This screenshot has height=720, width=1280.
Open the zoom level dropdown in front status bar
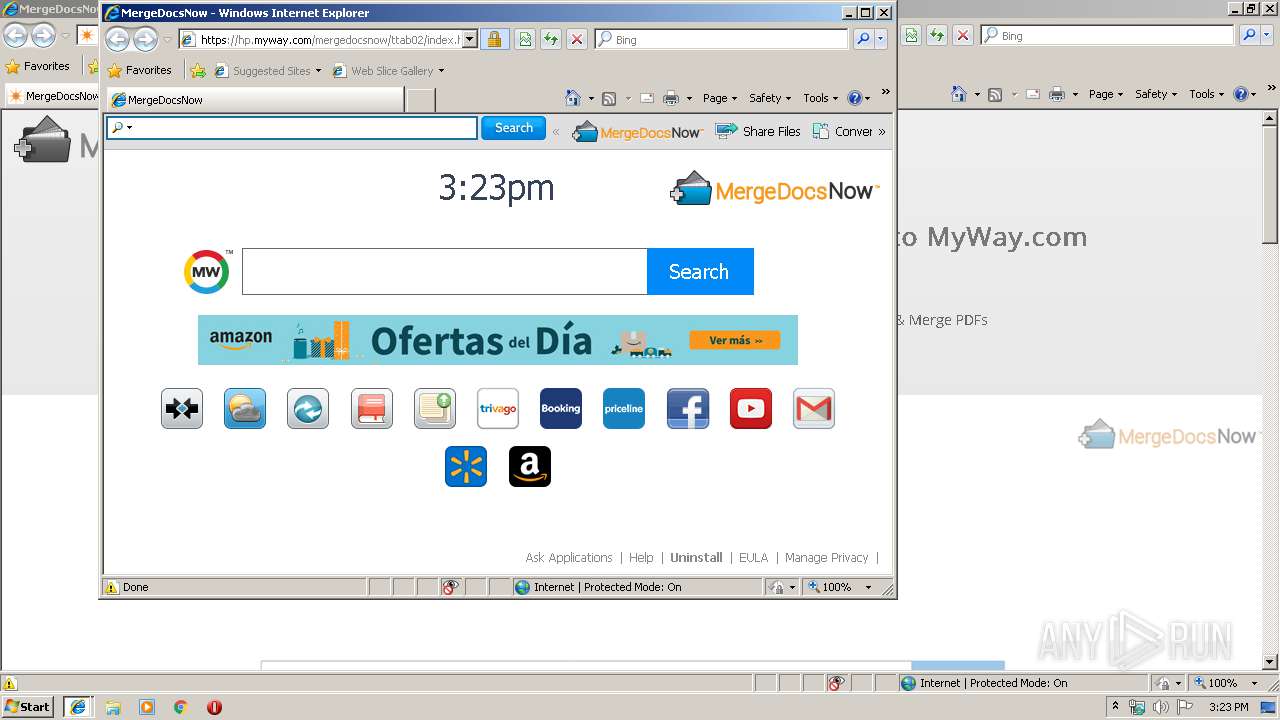click(868, 587)
